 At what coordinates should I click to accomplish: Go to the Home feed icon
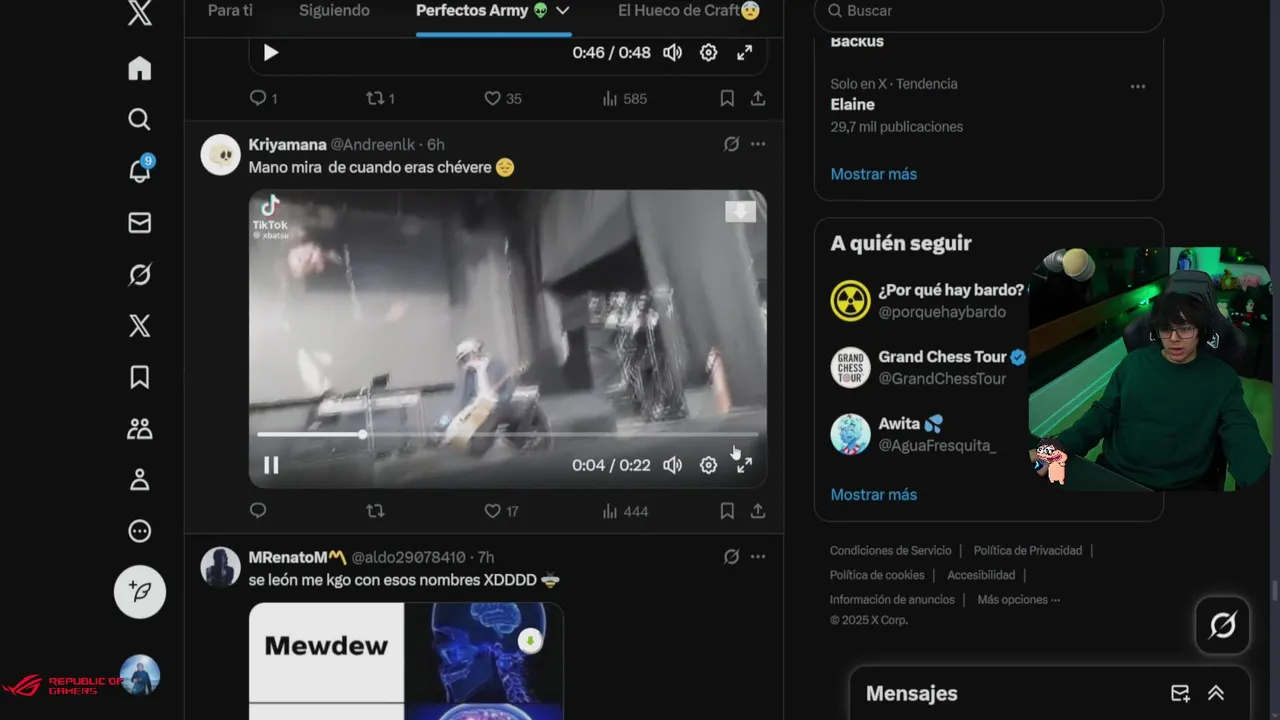[140, 68]
